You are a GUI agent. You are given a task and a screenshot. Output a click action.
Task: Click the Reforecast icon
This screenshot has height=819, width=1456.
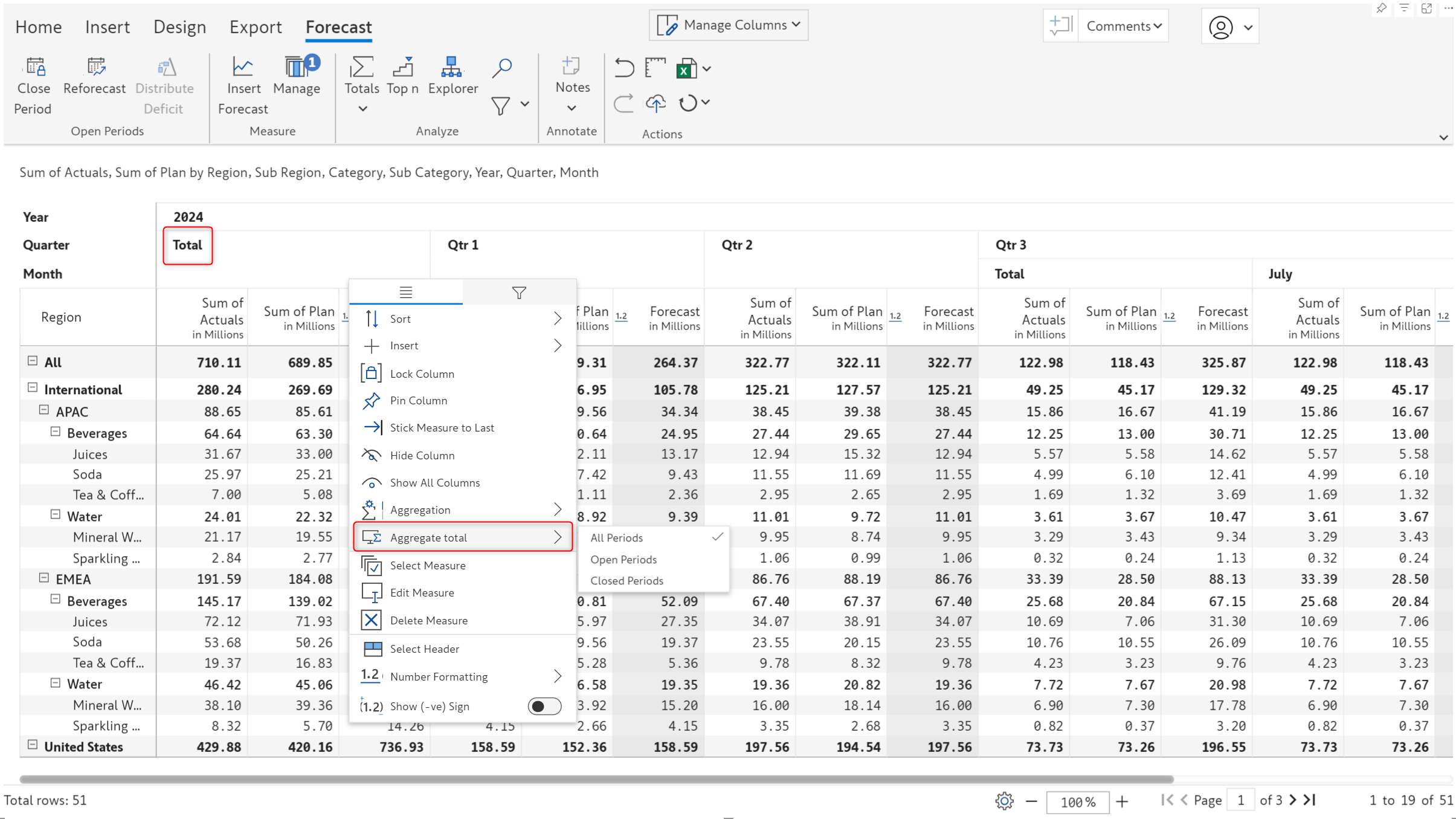tap(95, 67)
